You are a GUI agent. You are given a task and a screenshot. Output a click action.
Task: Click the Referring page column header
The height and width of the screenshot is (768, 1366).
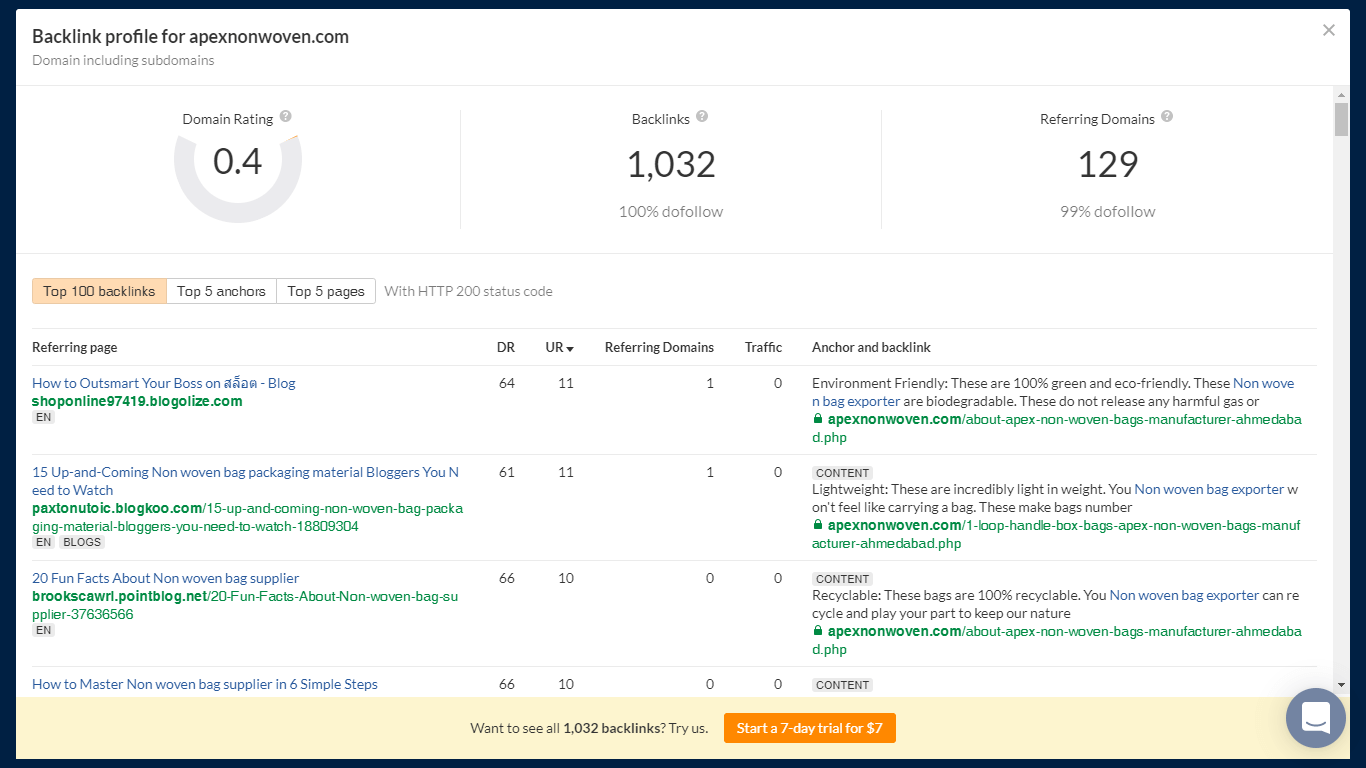pyautogui.click(x=74, y=347)
